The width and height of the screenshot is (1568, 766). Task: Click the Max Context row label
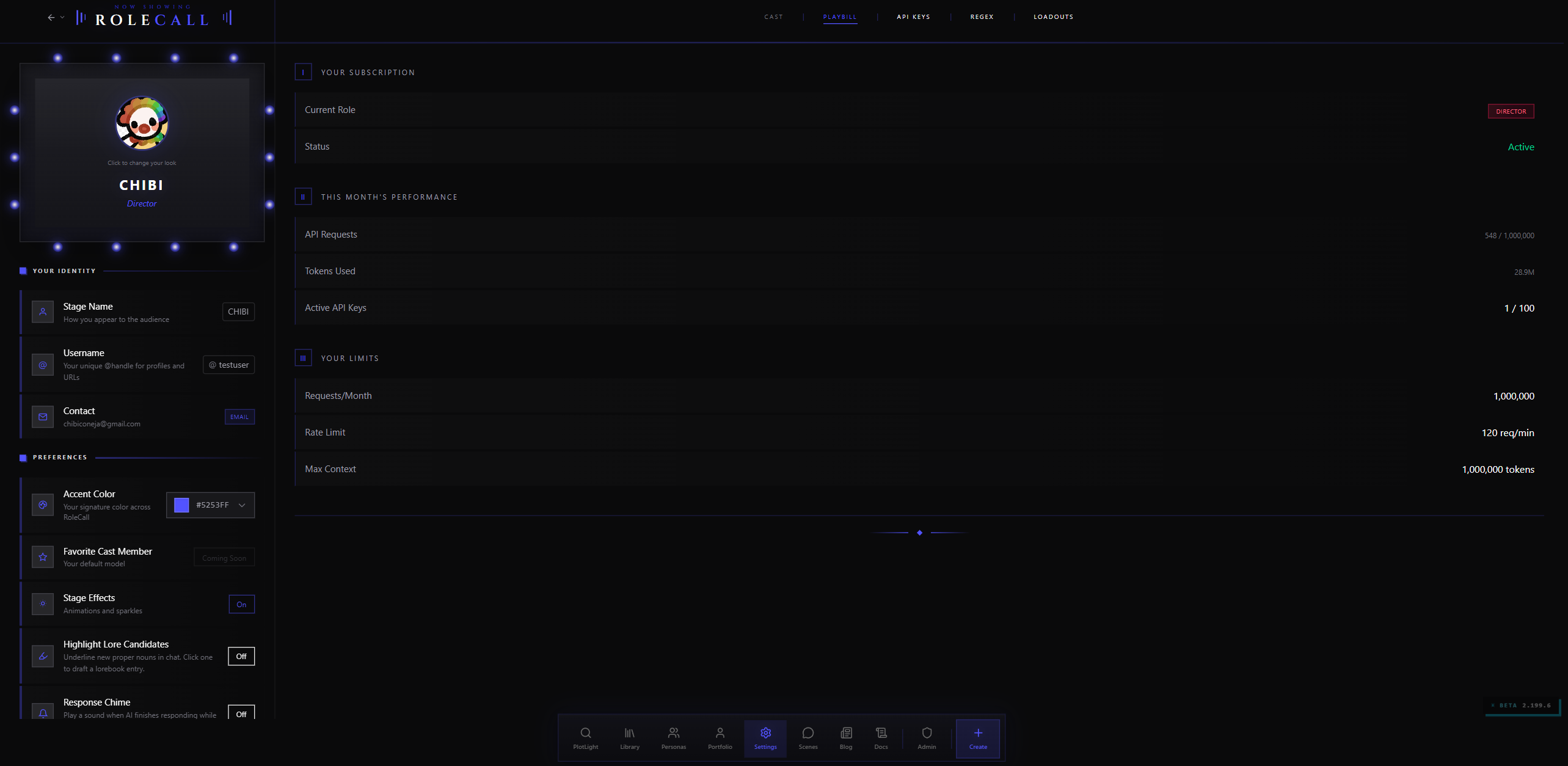click(x=330, y=469)
